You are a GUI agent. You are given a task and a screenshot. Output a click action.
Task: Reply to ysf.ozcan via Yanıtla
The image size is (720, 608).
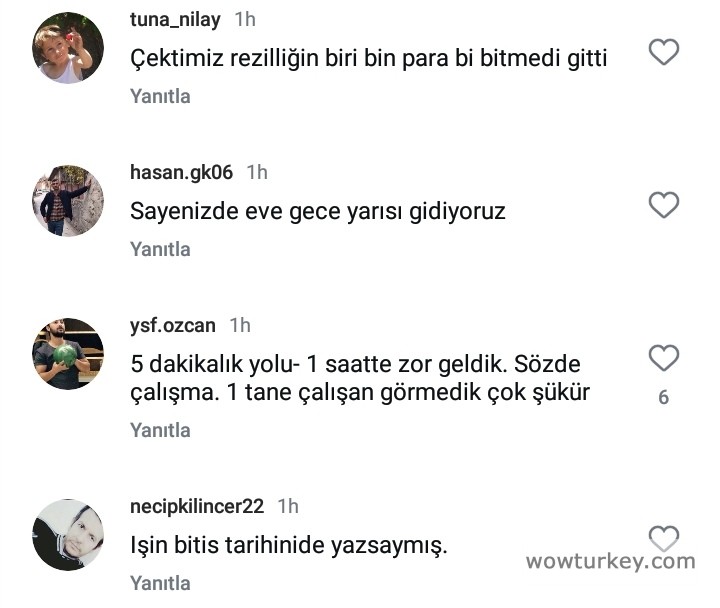[160, 430]
